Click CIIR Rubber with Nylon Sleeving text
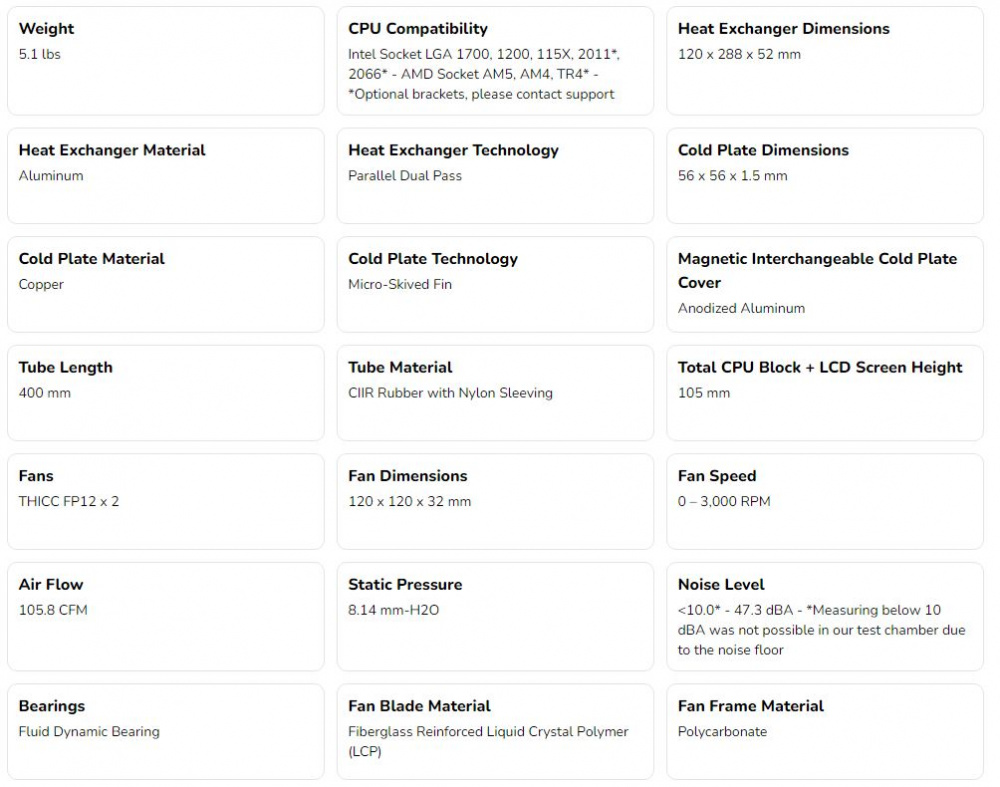This screenshot has width=1000, height=787. pos(450,393)
